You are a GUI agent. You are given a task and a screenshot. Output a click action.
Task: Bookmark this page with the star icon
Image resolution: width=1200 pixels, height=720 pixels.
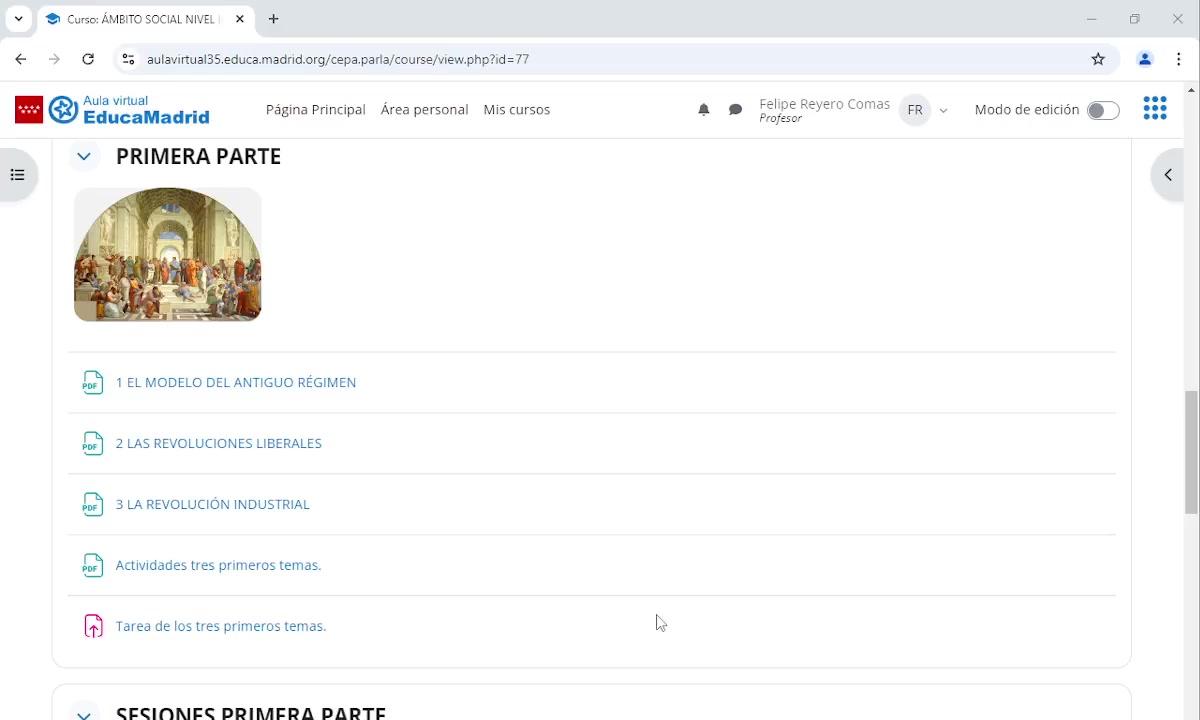(x=1098, y=59)
